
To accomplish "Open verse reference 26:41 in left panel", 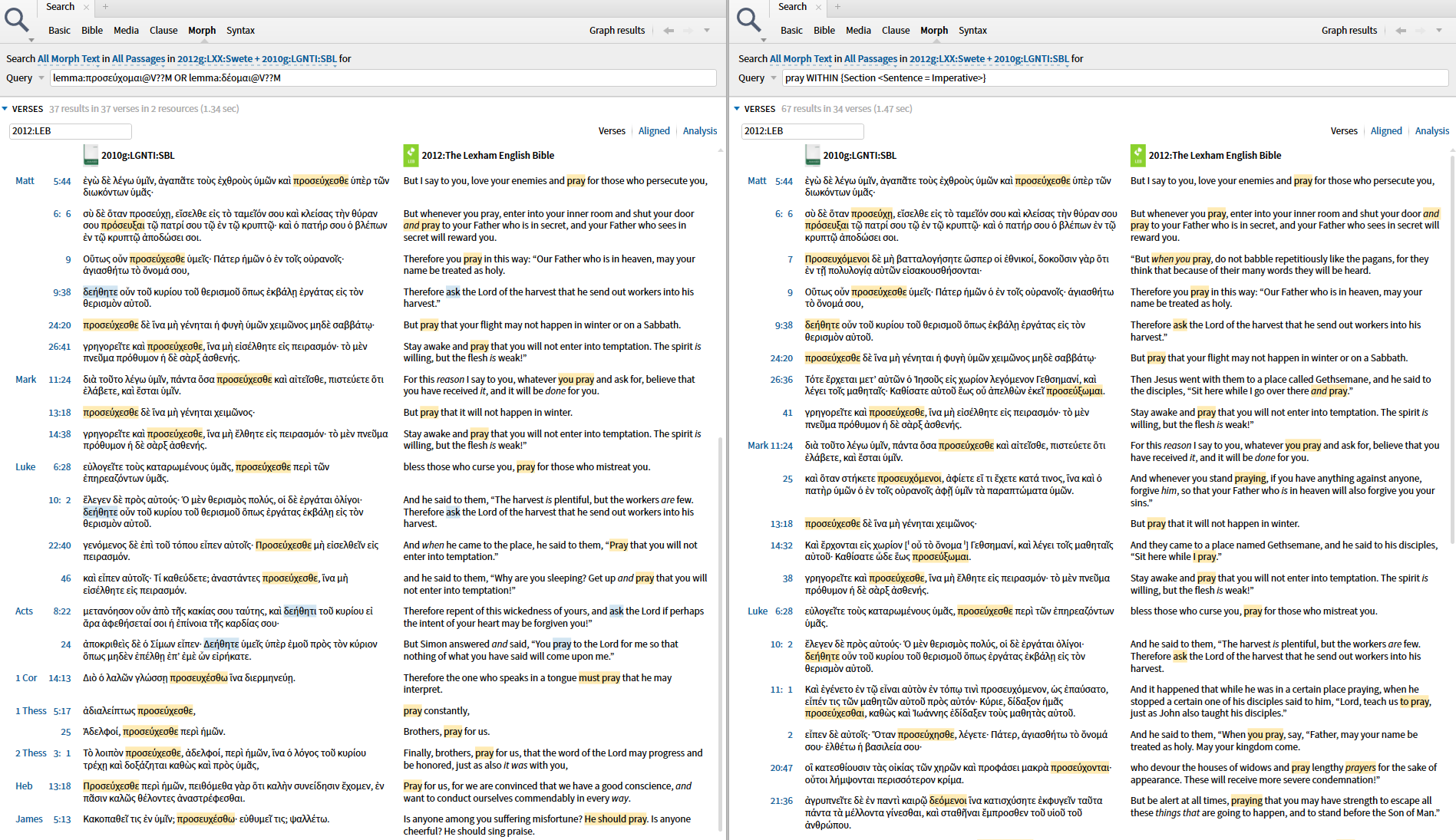I will (x=60, y=347).
